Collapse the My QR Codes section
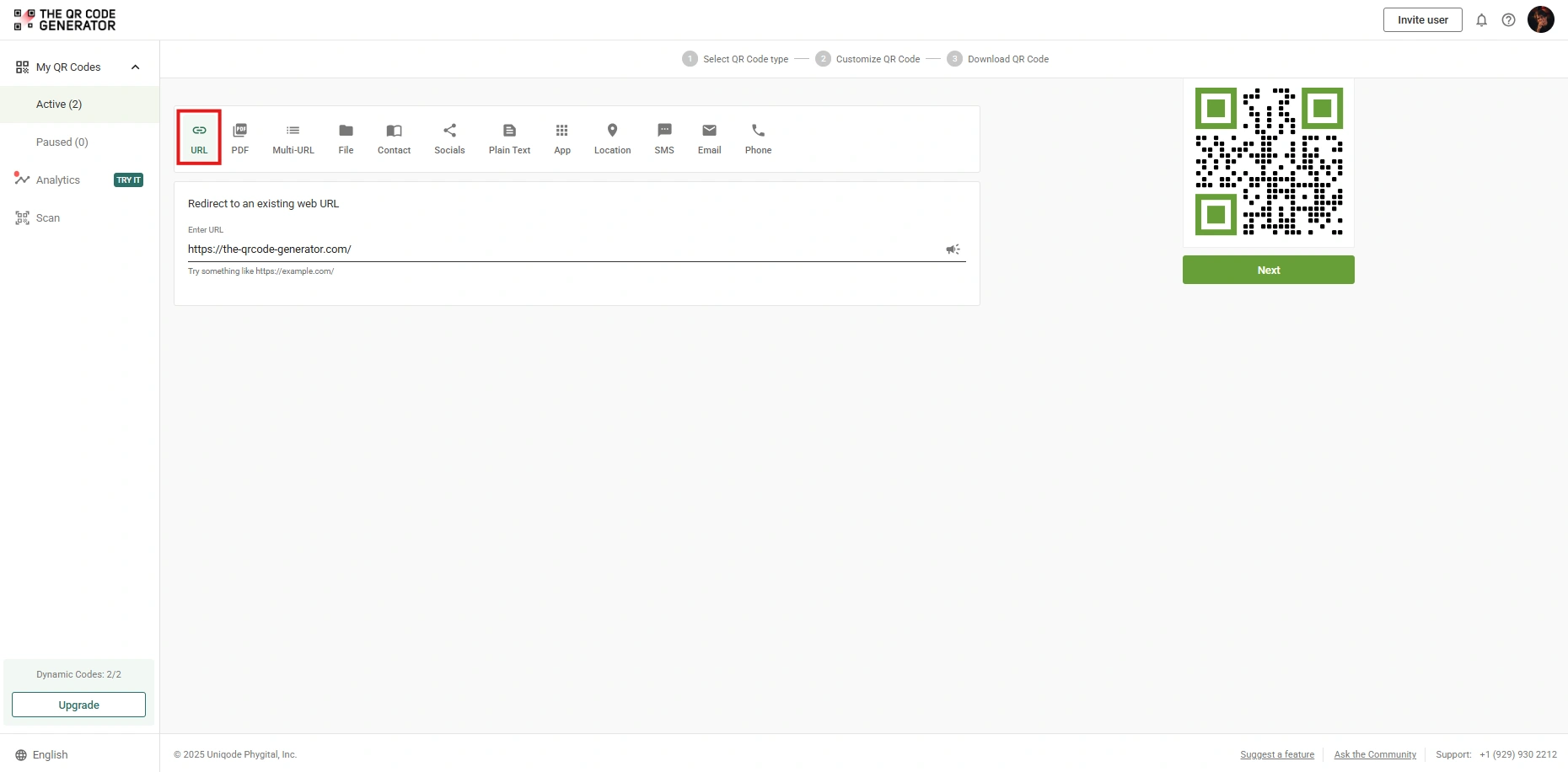The image size is (1568, 772). [135, 67]
